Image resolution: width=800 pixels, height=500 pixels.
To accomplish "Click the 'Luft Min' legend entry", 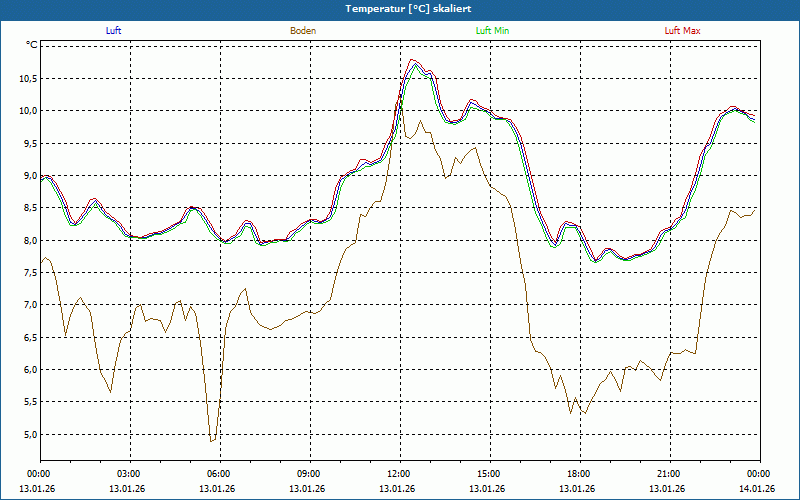I will point(492,31).
